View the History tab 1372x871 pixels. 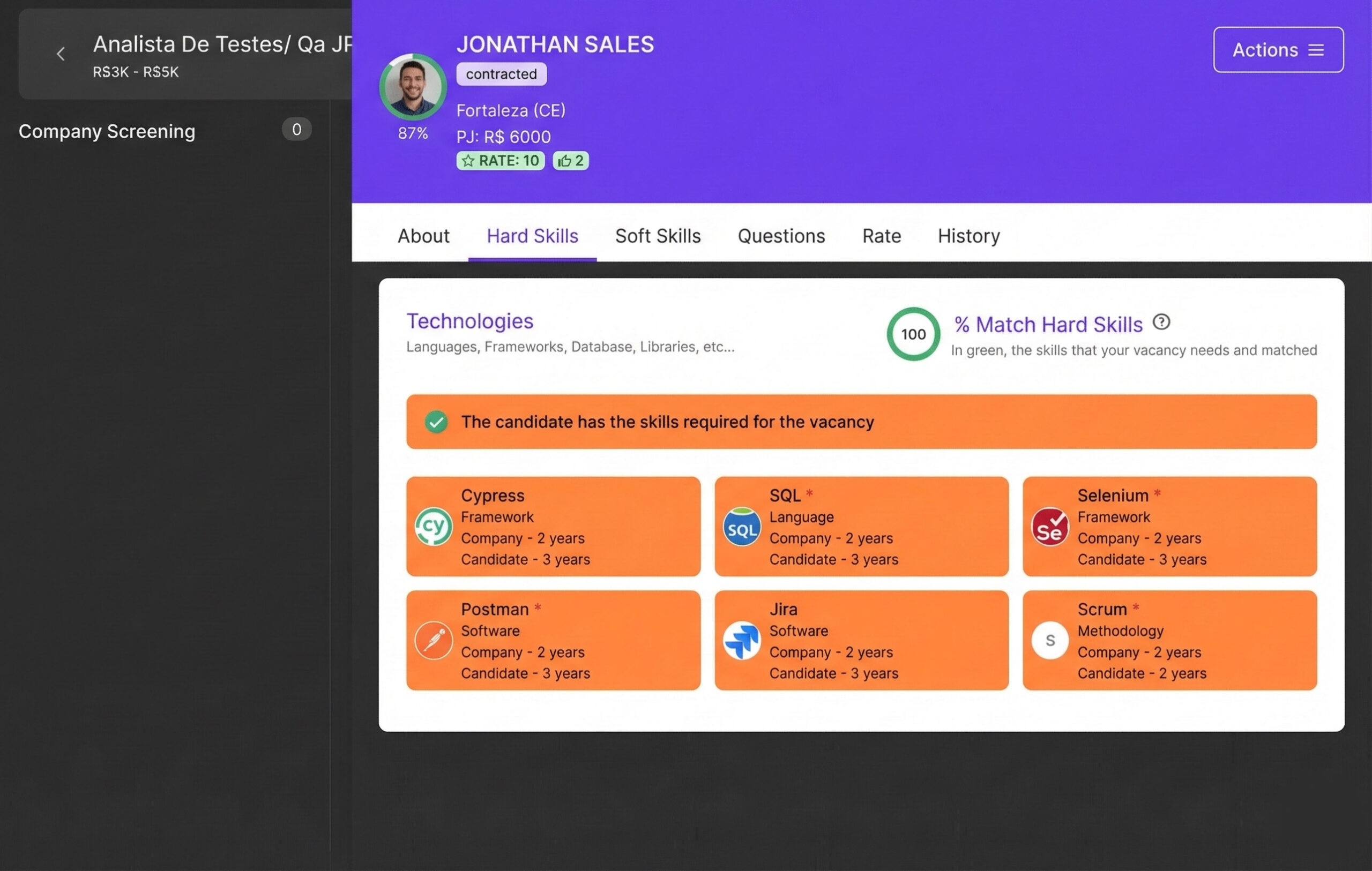(x=968, y=236)
